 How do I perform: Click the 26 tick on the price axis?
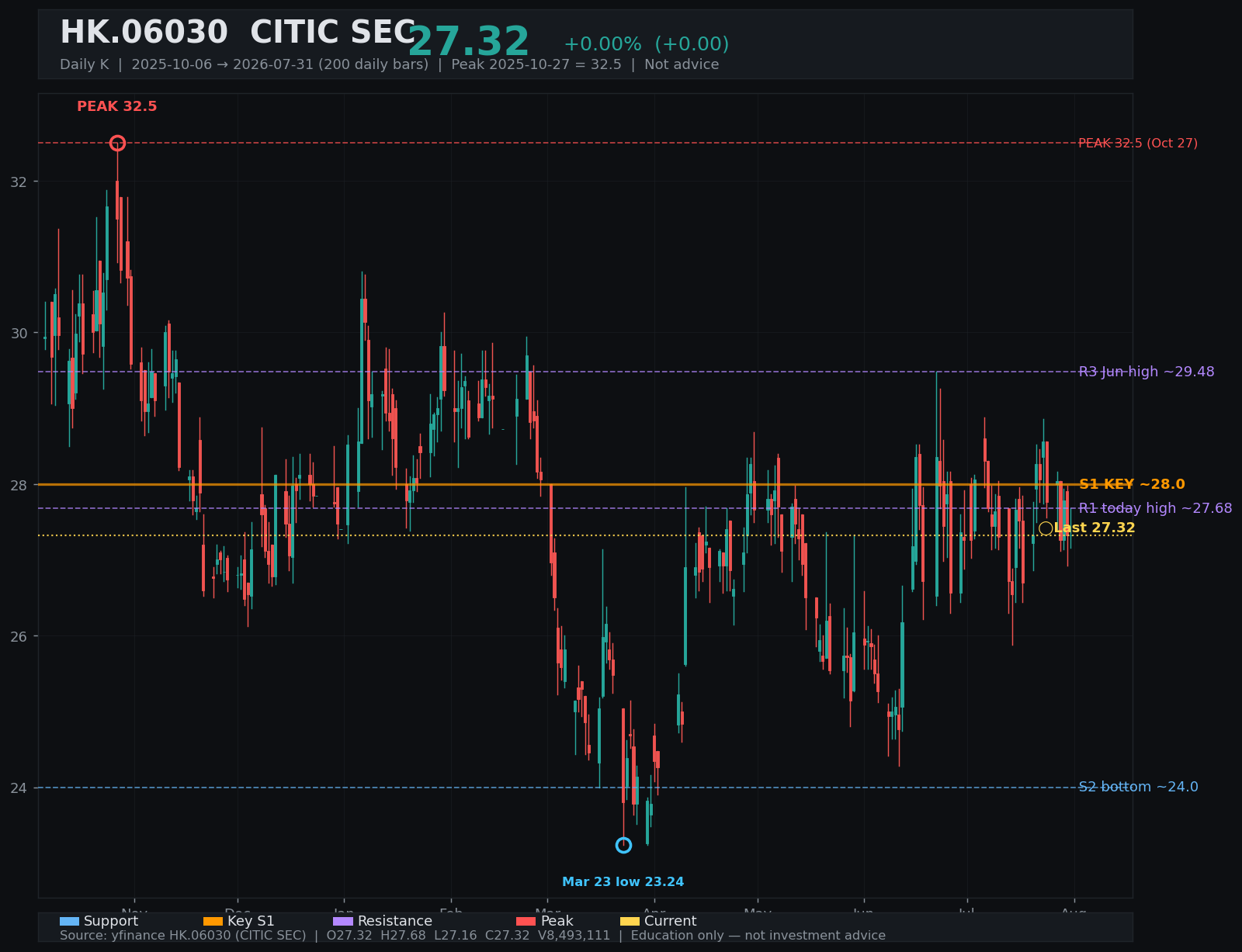pyautogui.click(x=18, y=636)
